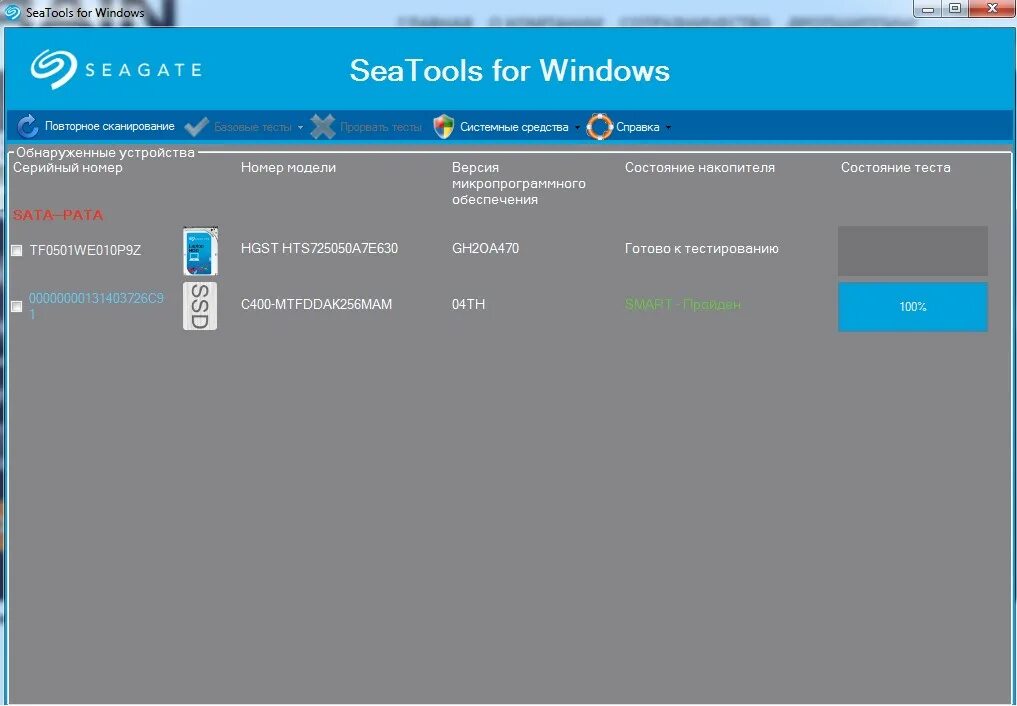
Task: Click Состояние теста column header
Action: (x=896, y=168)
